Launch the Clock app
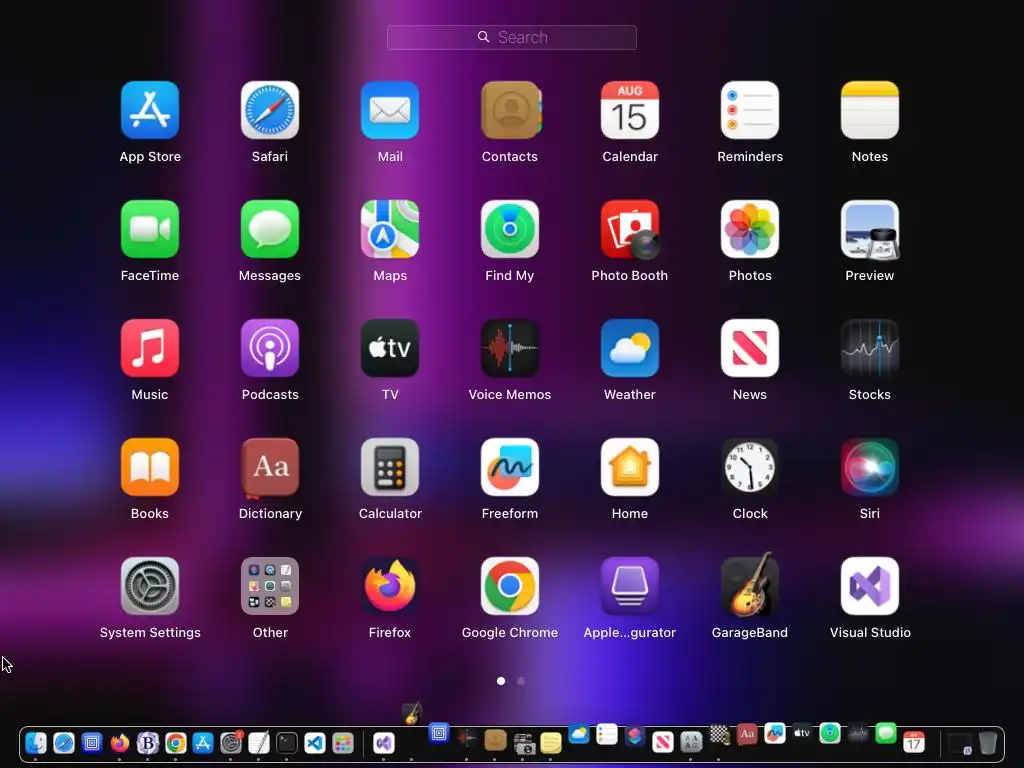 750,467
